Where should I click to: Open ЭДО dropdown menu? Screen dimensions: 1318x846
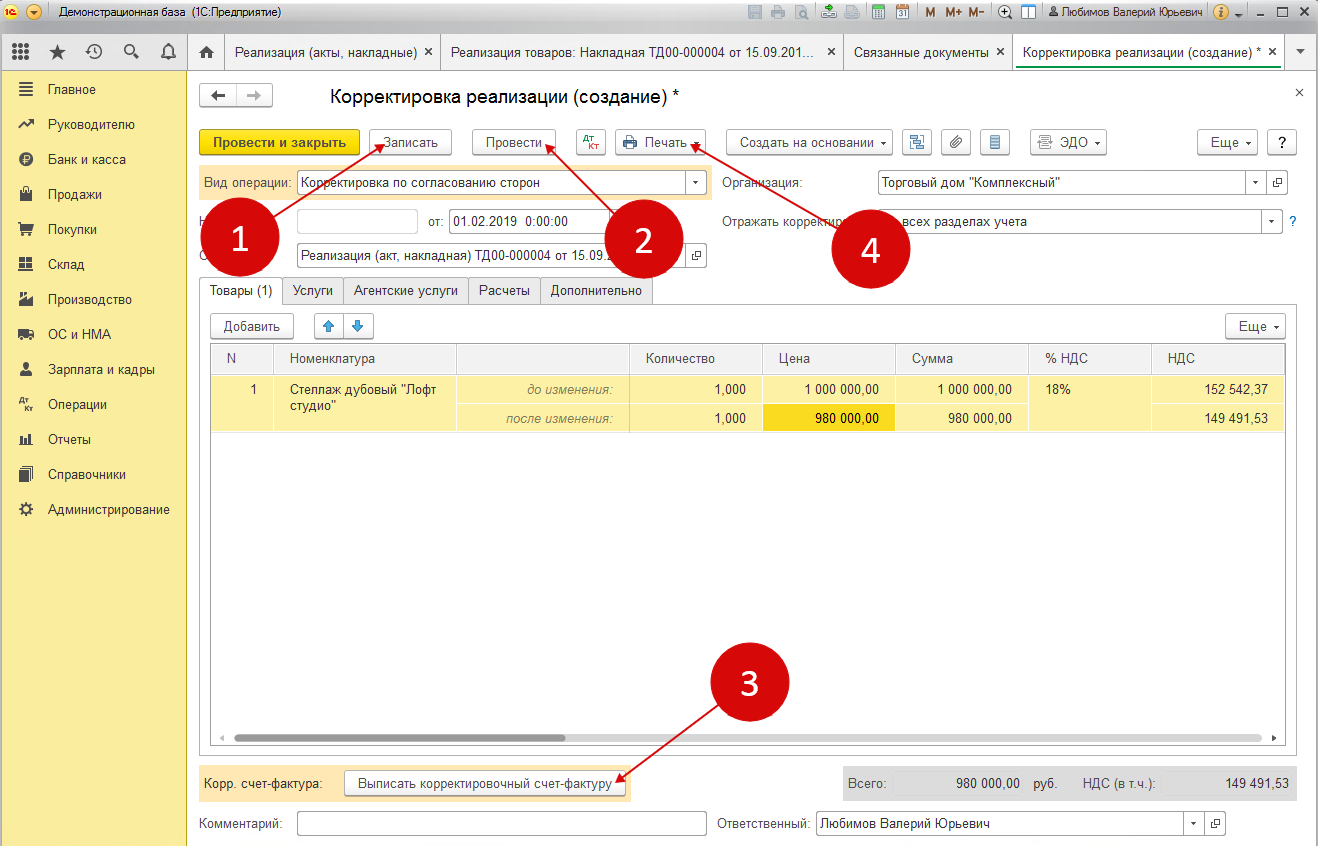(1068, 143)
